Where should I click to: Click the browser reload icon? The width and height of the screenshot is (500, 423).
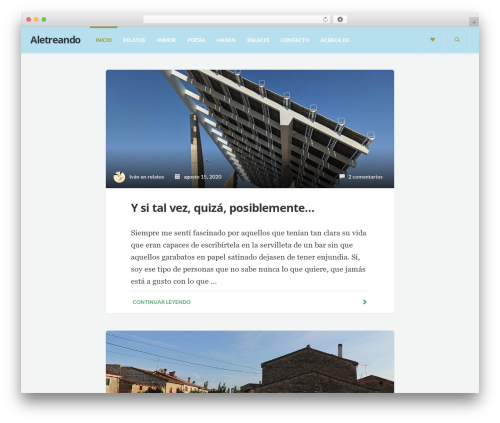[x=325, y=19]
